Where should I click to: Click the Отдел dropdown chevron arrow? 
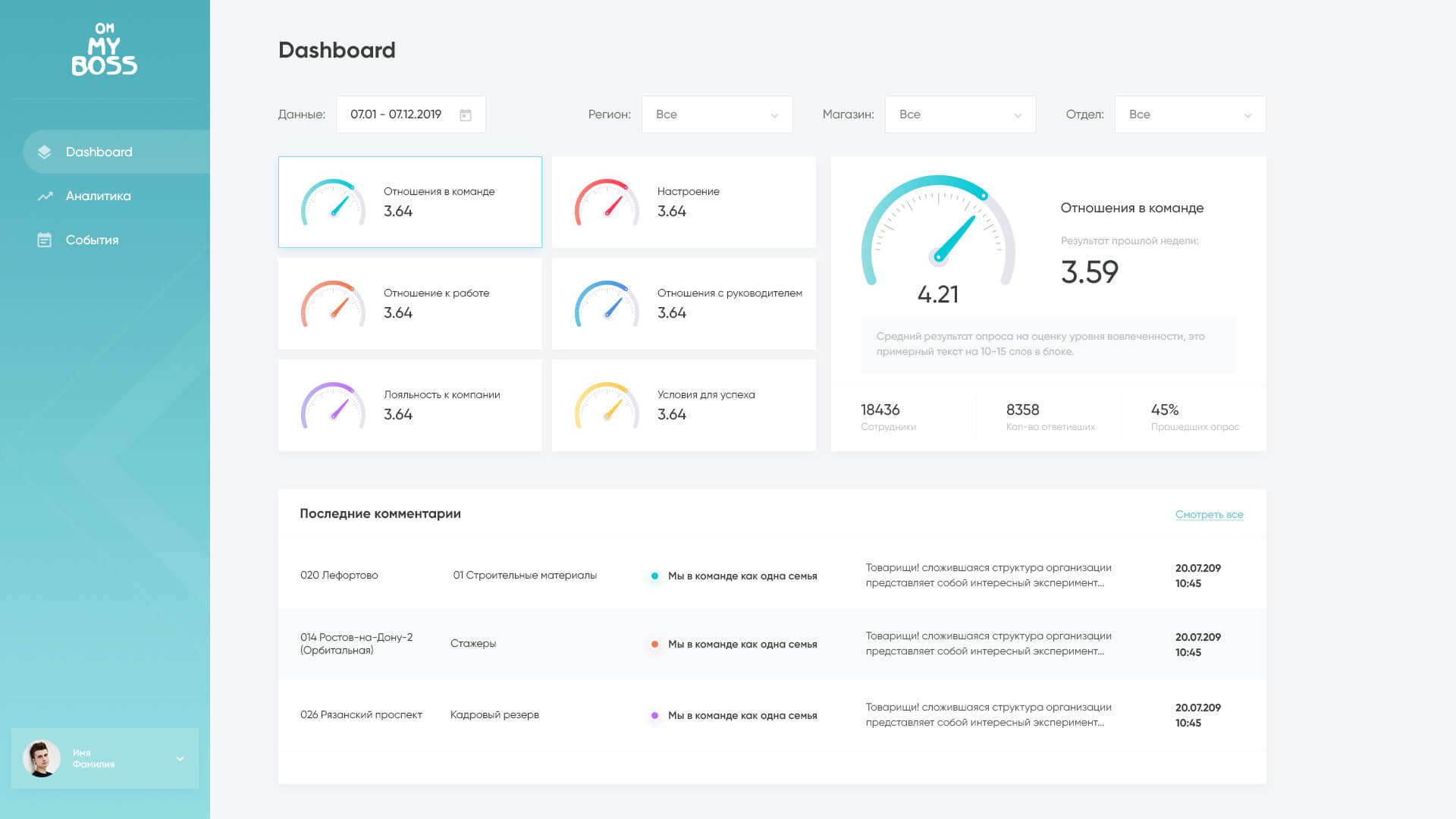(1247, 115)
